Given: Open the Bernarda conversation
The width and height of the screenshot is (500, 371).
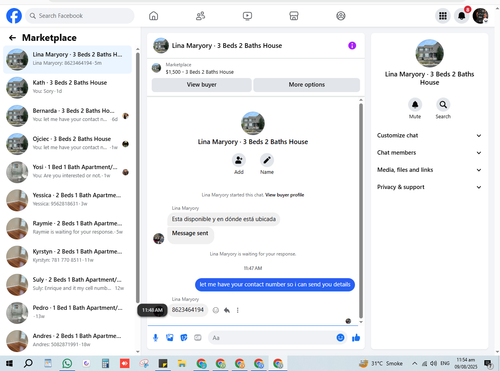Looking at the screenshot, I should coord(67,116).
